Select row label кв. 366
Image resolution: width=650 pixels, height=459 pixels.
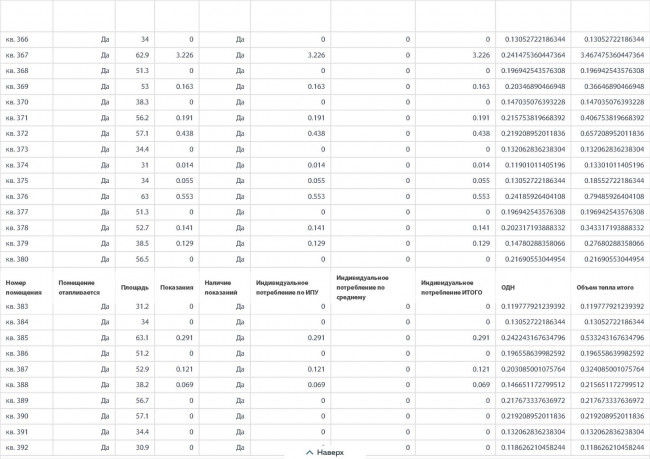pyautogui.click(x=17, y=39)
